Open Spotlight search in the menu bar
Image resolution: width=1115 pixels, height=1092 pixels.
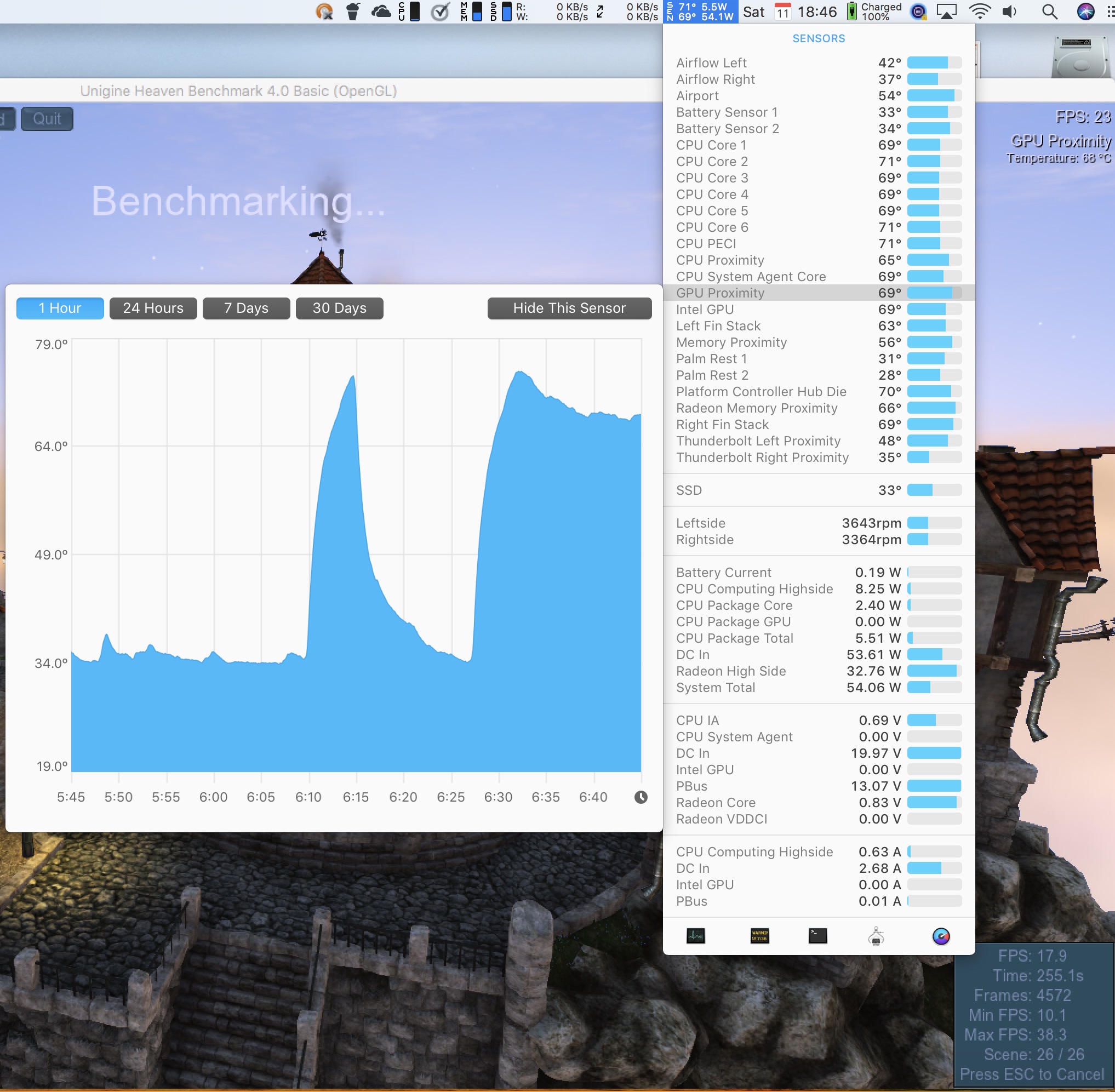1049,12
